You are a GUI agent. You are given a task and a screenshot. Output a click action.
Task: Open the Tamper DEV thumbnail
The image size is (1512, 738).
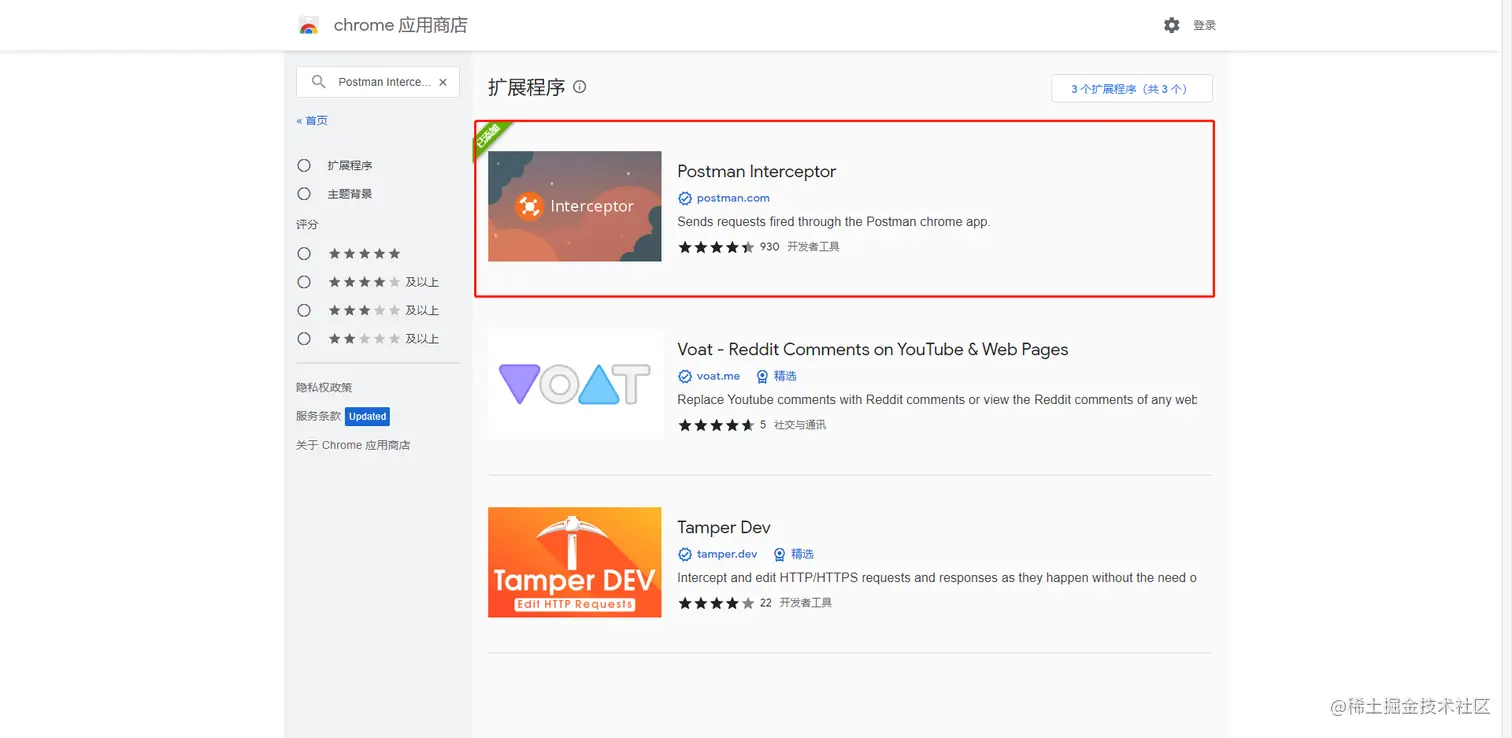[x=574, y=562]
